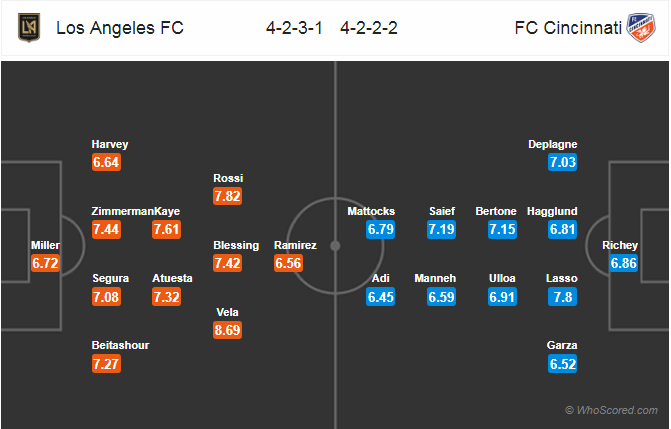The height and width of the screenshot is (429, 671).
Task: Select Rossi's 7.82 rating badge
Action: (x=227, y=196)
